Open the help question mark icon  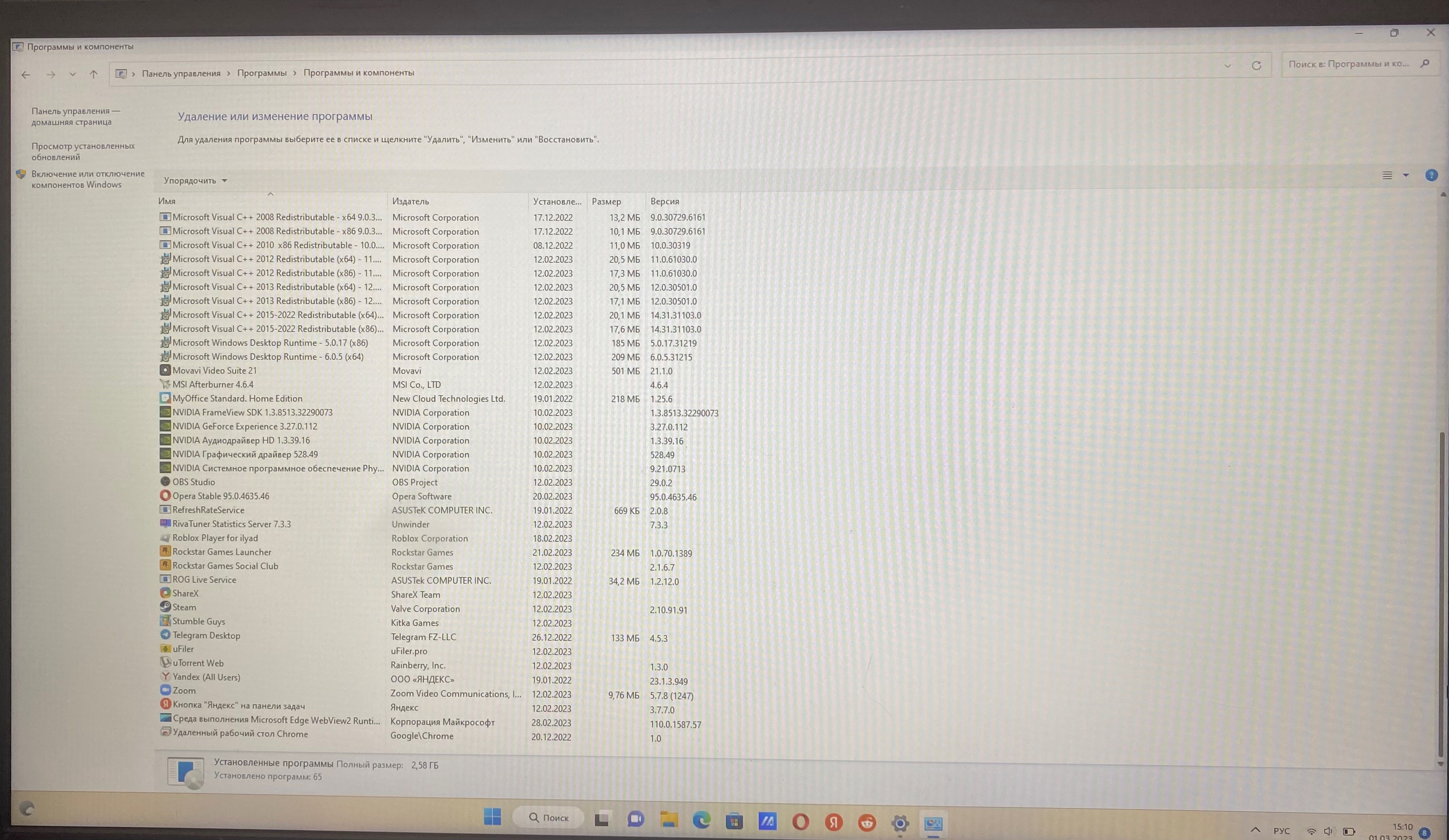[x=1431, y=175]
